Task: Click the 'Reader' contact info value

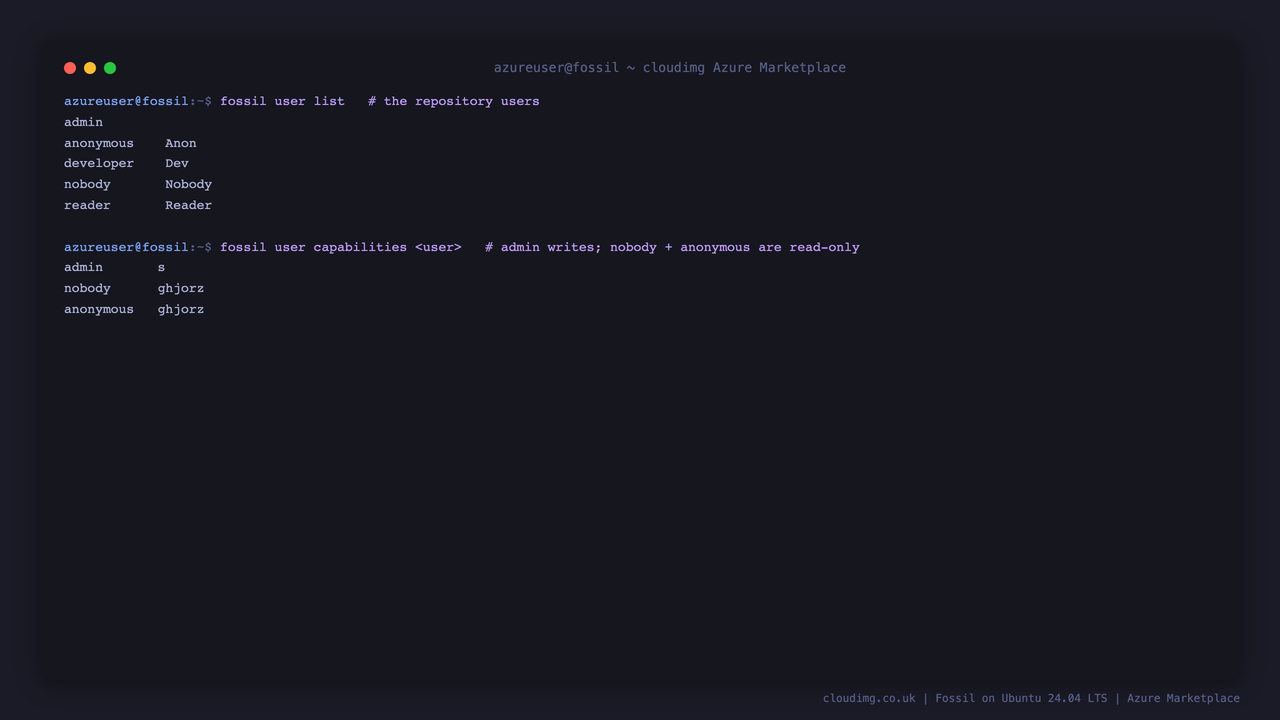Action: click(x=189, y=205)
